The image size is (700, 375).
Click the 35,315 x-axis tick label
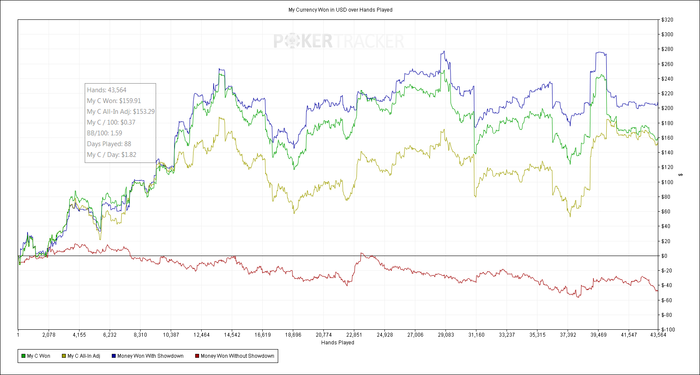click(538, 334)
